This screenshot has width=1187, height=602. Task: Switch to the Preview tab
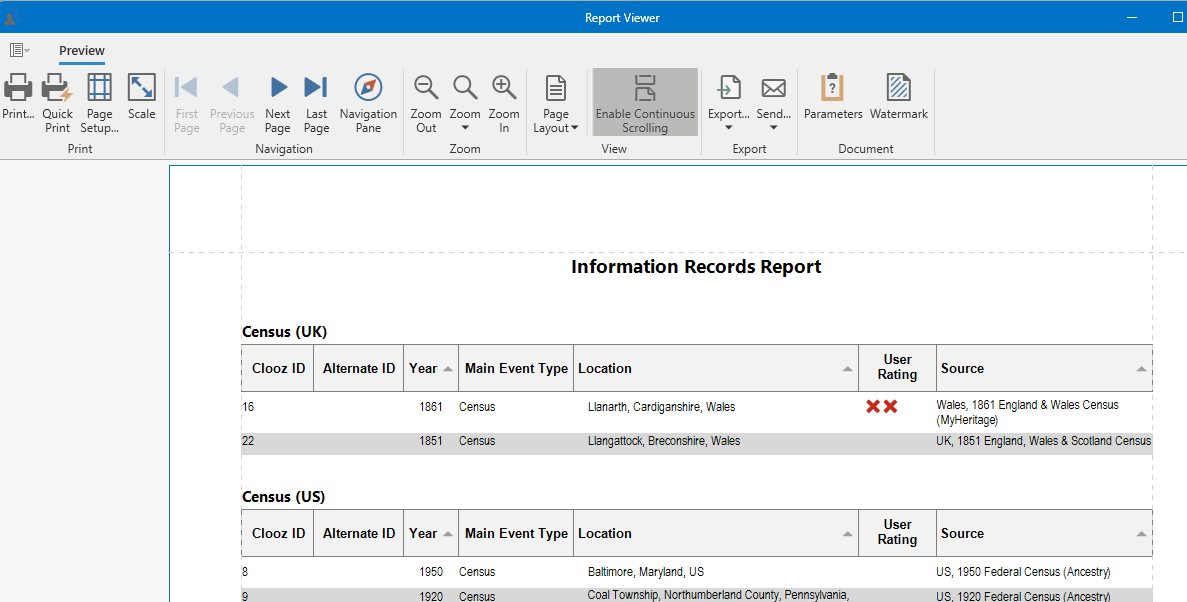coord(82,51)
